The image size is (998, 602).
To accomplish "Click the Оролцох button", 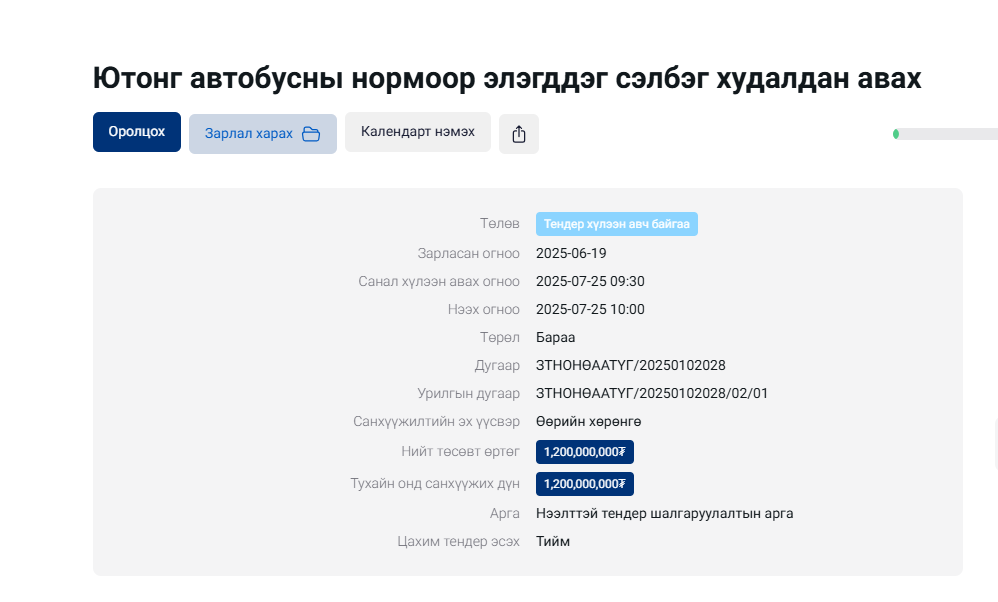I will tap(137, 132).
